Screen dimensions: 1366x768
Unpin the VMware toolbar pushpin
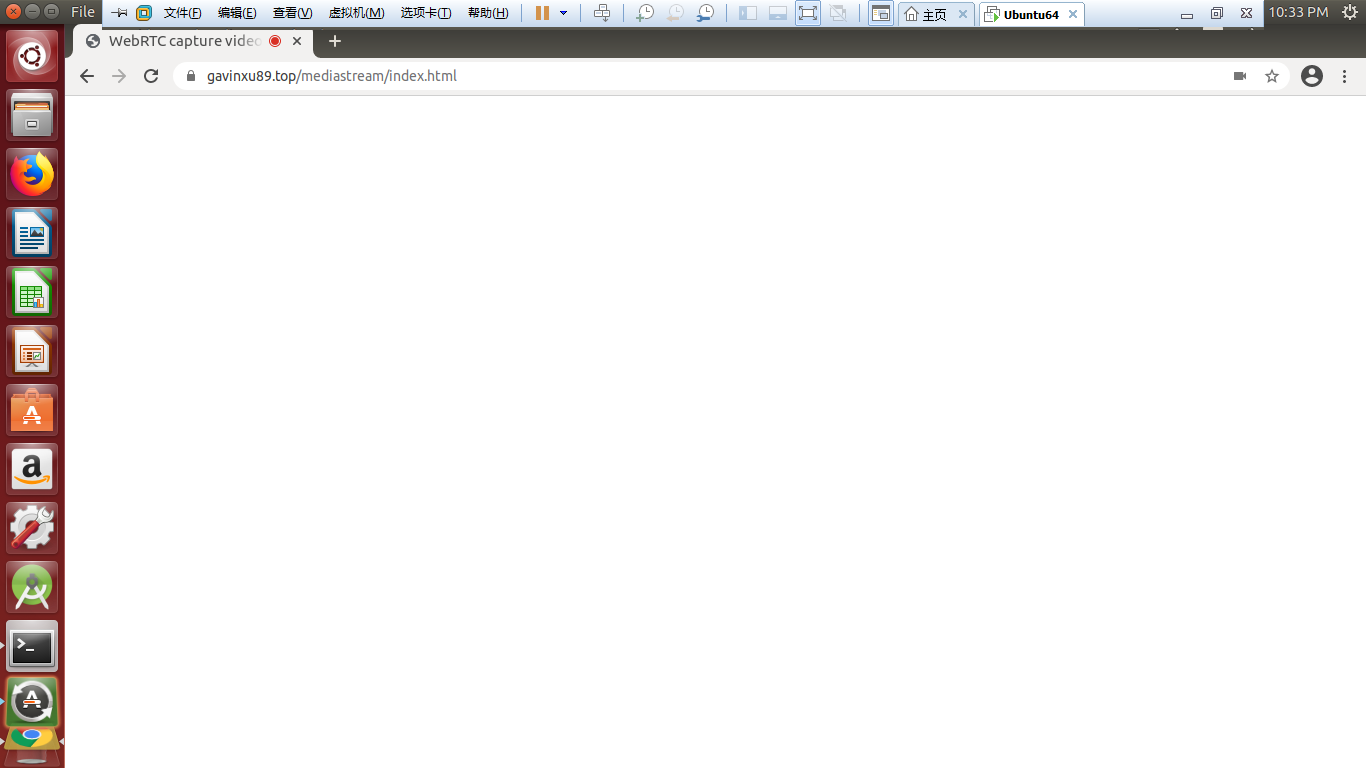119,13
